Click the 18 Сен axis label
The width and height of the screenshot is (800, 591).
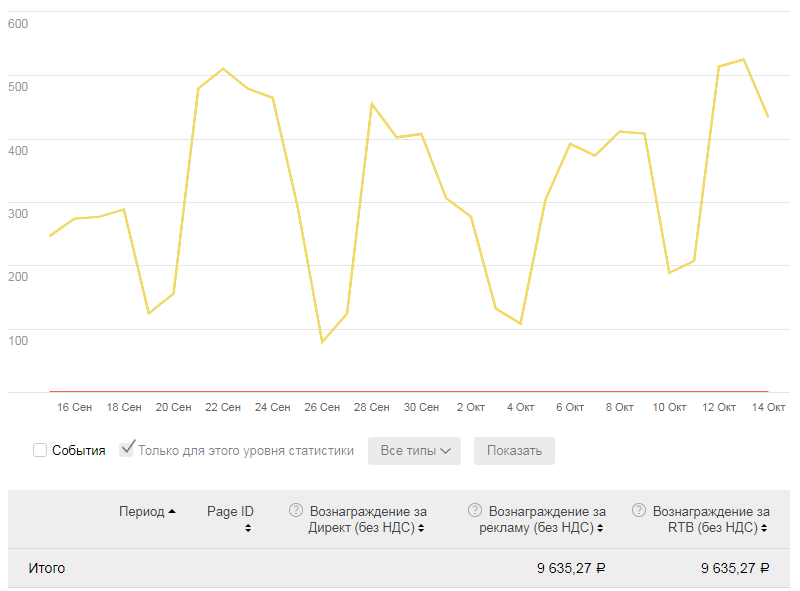click(x=124, y=407)
